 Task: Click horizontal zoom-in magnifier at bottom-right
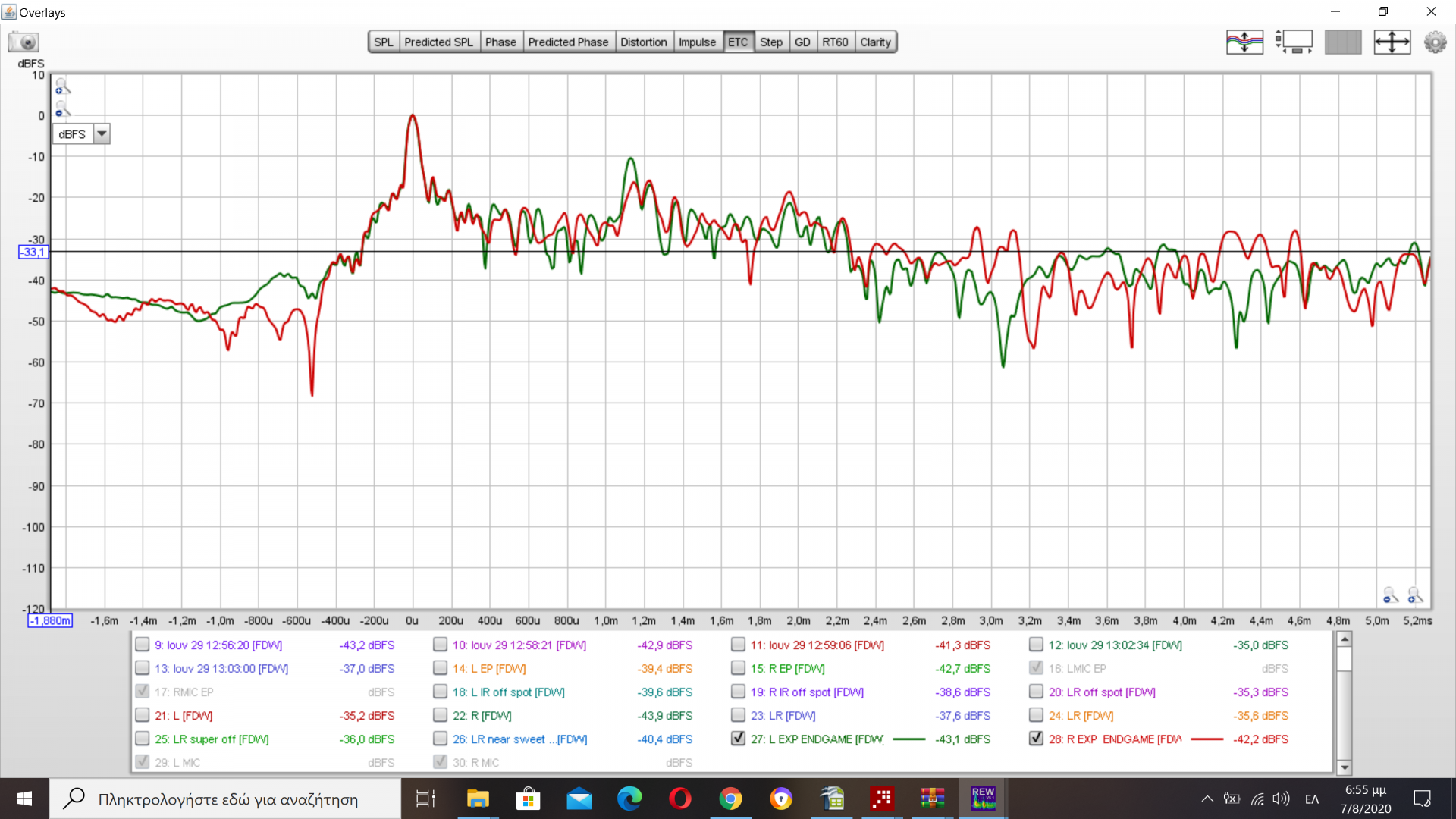pyautogui.click(x=1415, y=595)
